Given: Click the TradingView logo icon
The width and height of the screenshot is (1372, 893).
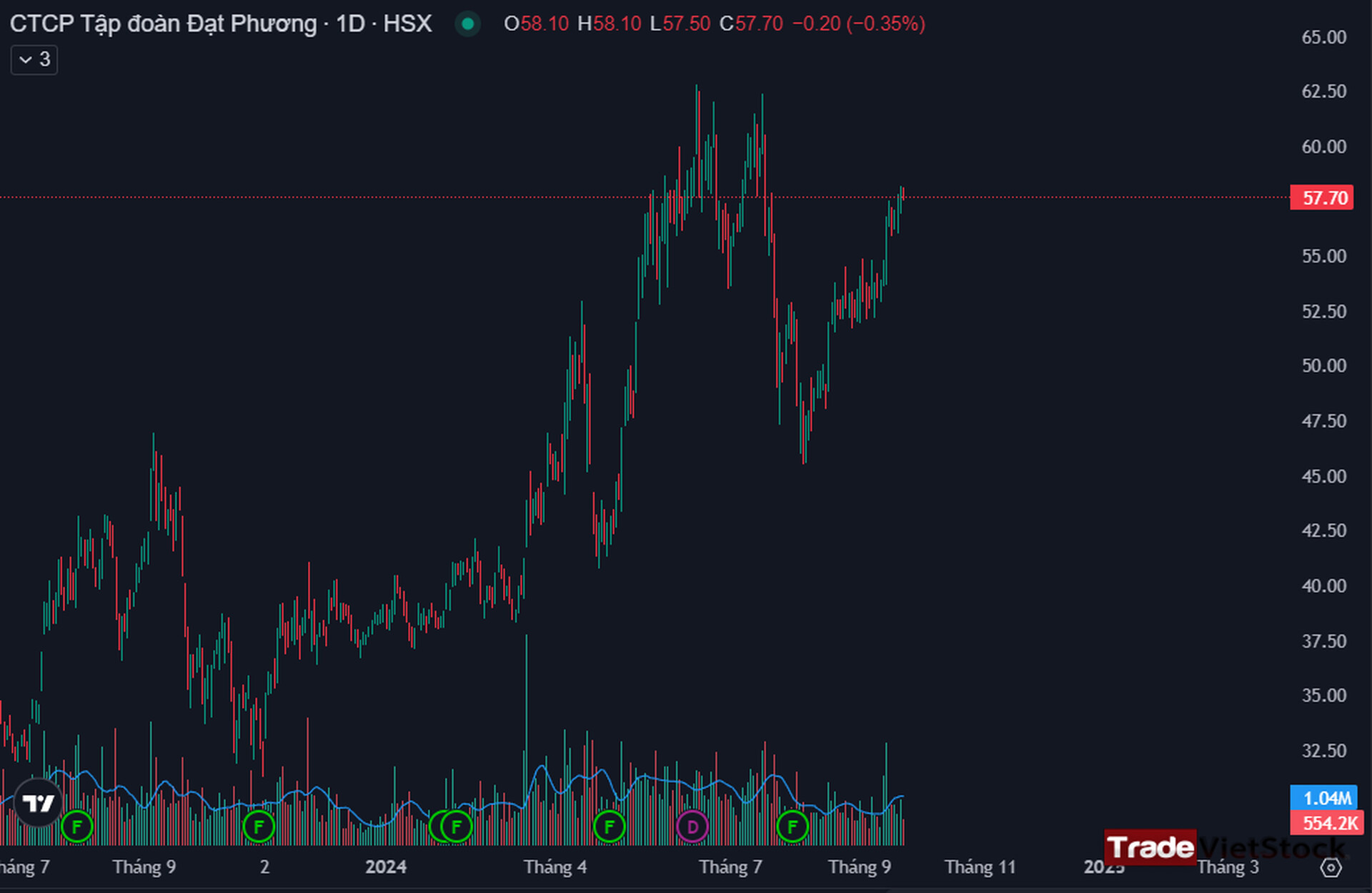Looking at the screenshot, I should point(39,802).
